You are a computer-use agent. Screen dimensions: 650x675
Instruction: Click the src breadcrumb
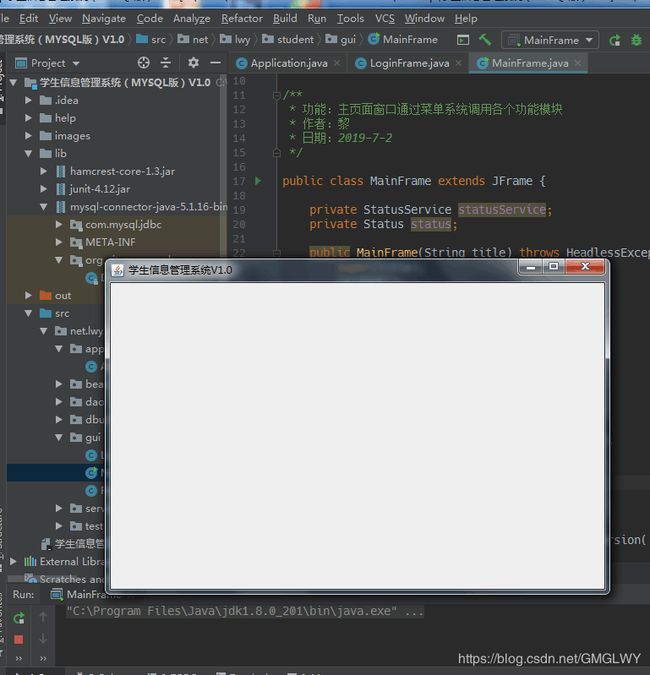(x=151, y=40)
